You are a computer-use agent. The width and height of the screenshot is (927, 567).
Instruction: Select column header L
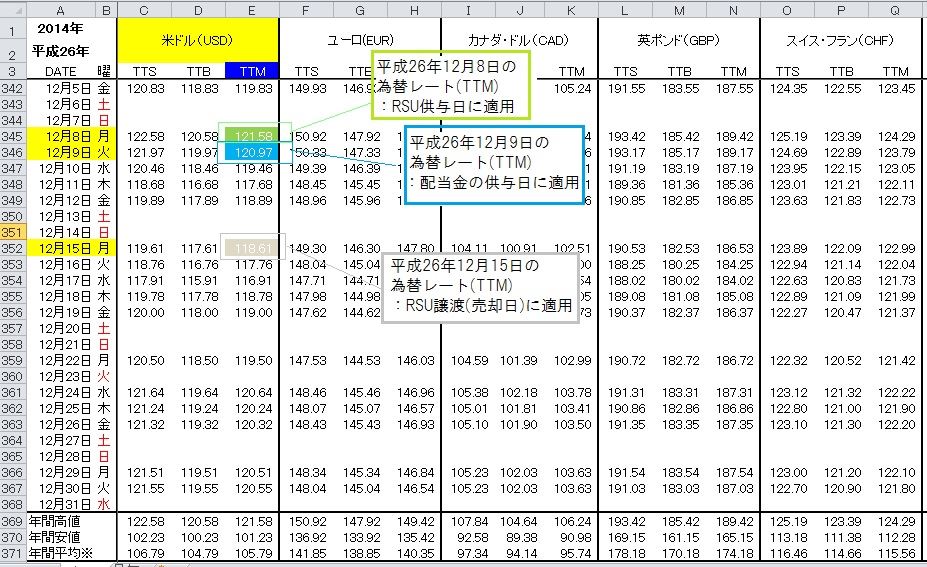pyautogui.click(x=625, y=10)
